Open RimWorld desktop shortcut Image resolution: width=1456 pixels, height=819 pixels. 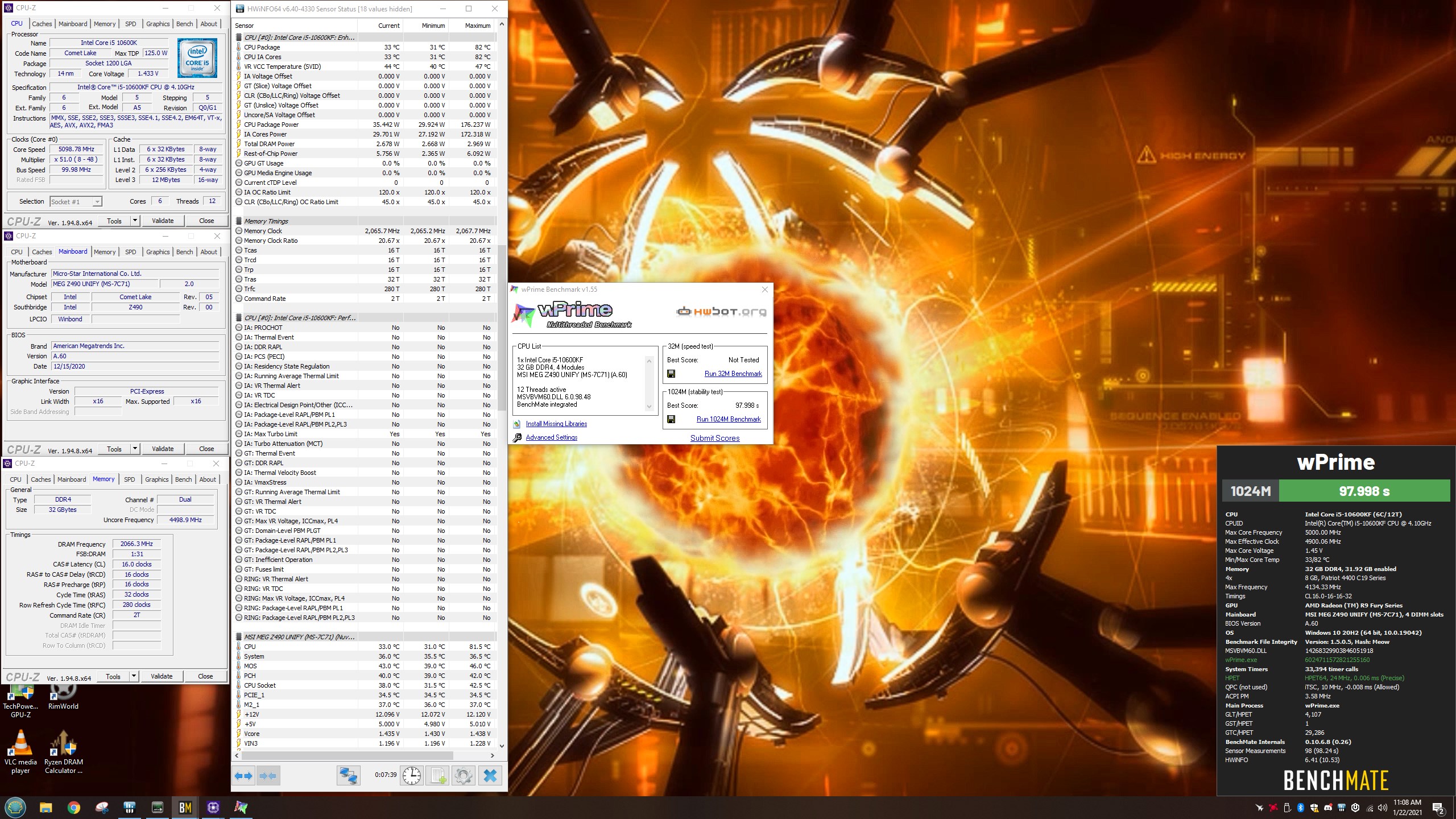[x=63, y=697]
